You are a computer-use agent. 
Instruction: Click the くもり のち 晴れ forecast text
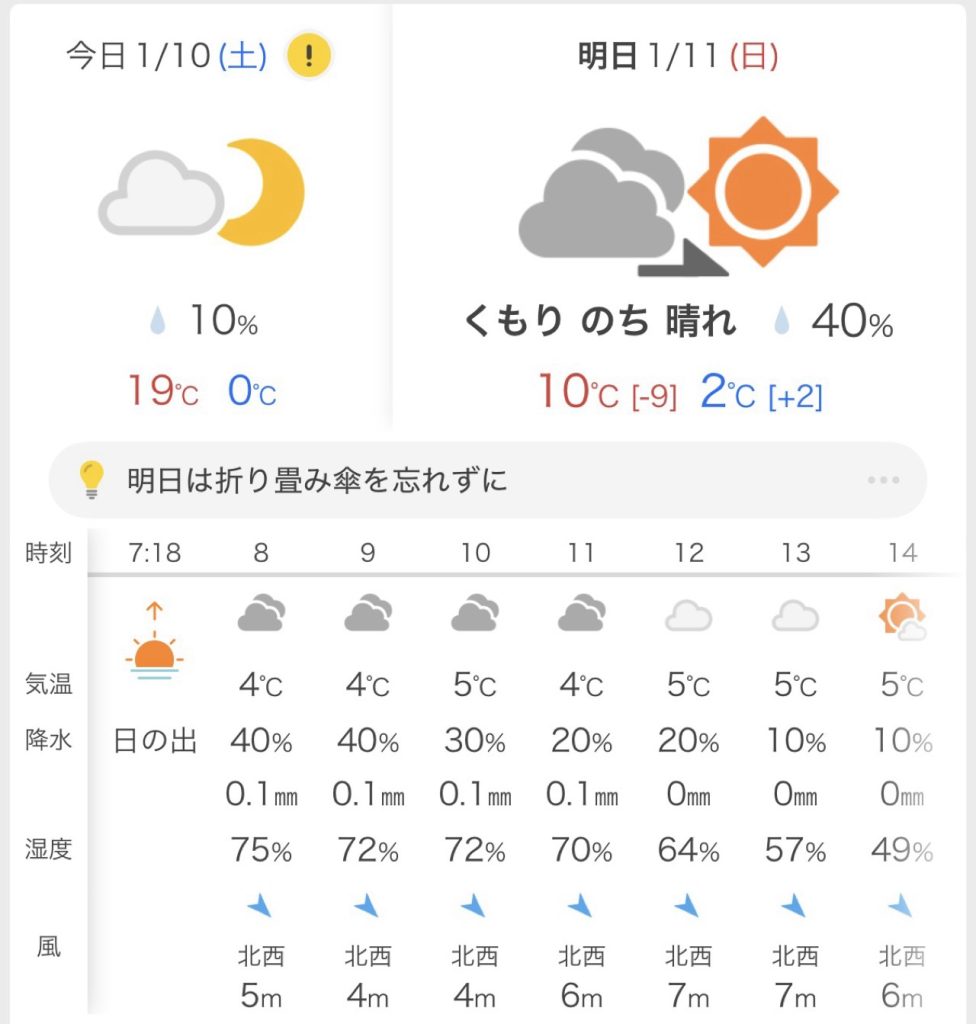pos(601,323)
